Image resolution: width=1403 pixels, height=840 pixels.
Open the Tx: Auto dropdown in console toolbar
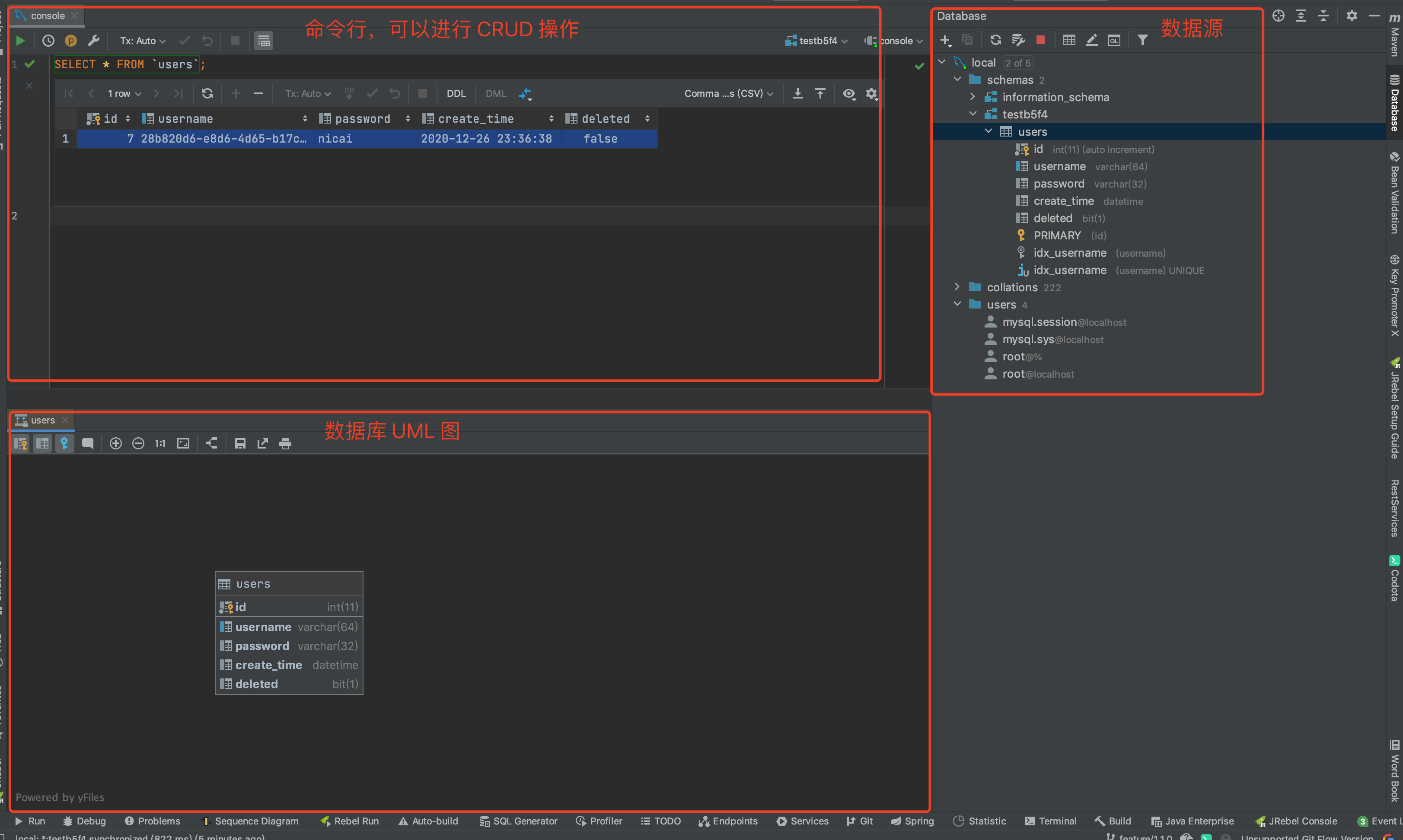[142, 41]
